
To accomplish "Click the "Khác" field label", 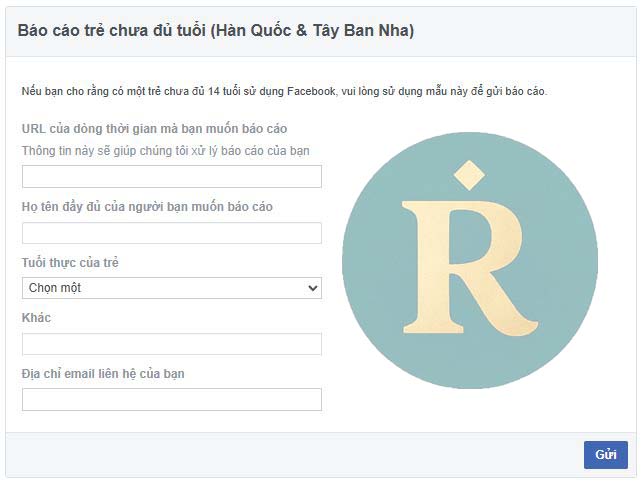I will 36,318.
